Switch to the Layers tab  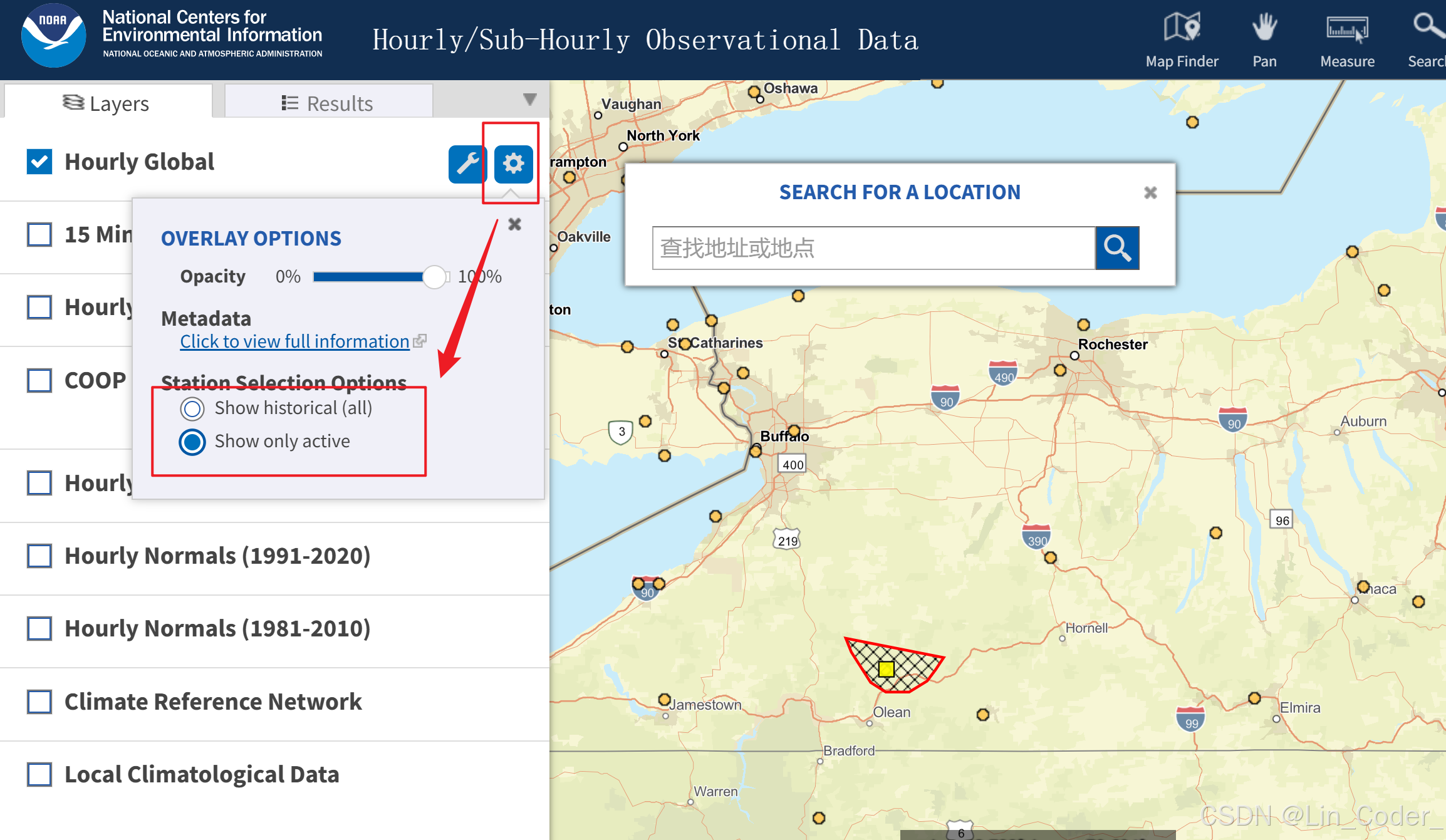point(107,103)
